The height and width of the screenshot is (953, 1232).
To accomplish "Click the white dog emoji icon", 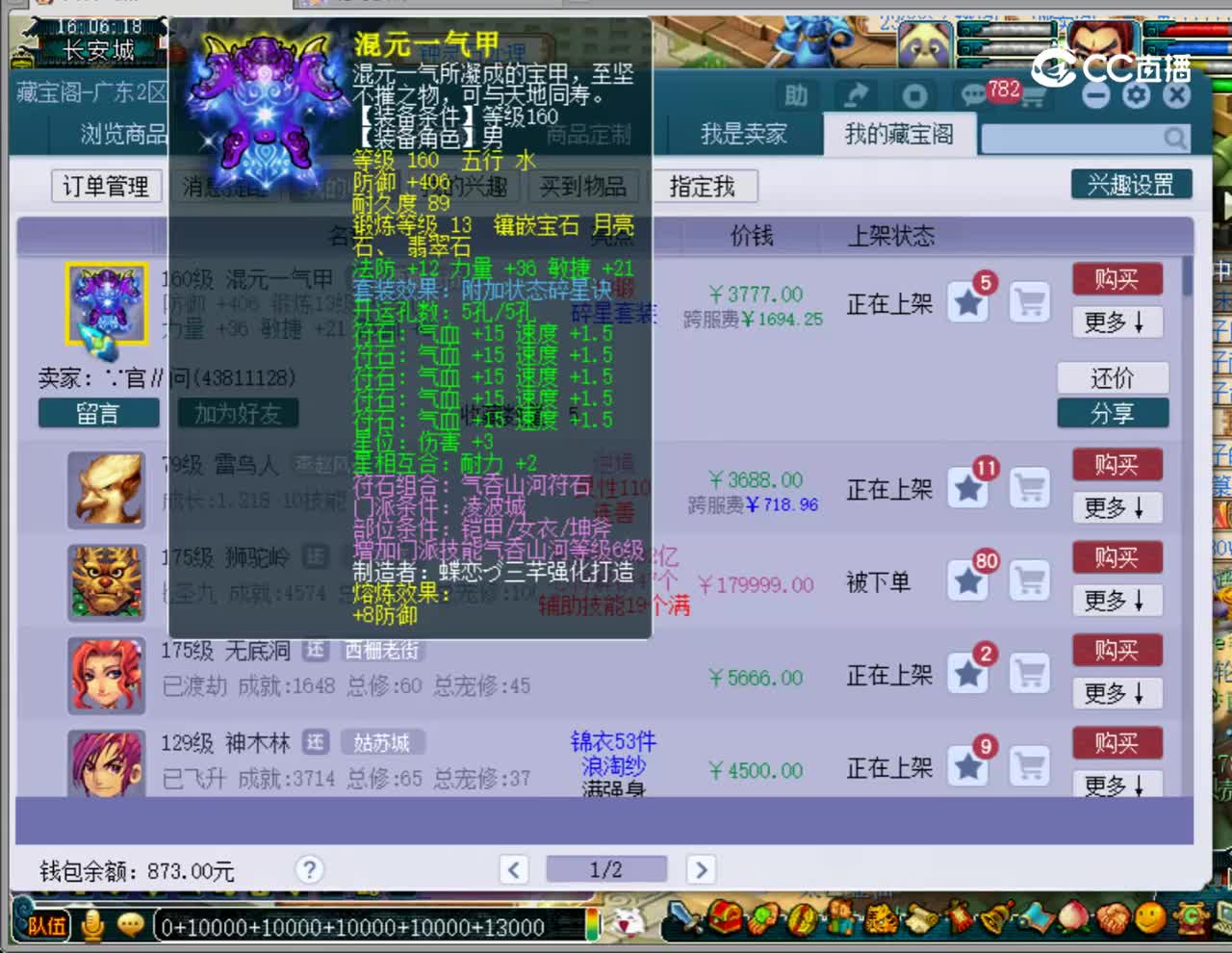I will [x=629, y=923].
